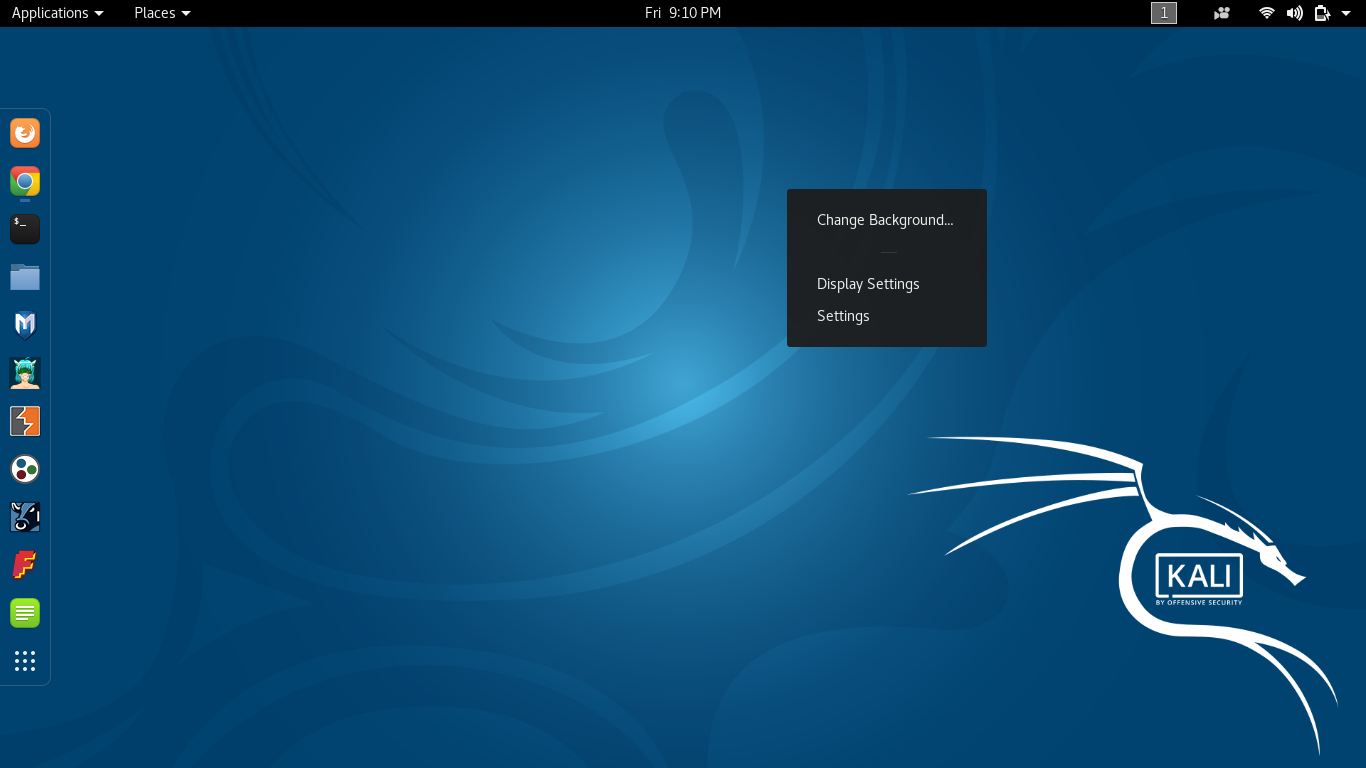Screen dimensions: 1366x768
Task: Launch the Metasploit Framework
Action: pos(24,324)
